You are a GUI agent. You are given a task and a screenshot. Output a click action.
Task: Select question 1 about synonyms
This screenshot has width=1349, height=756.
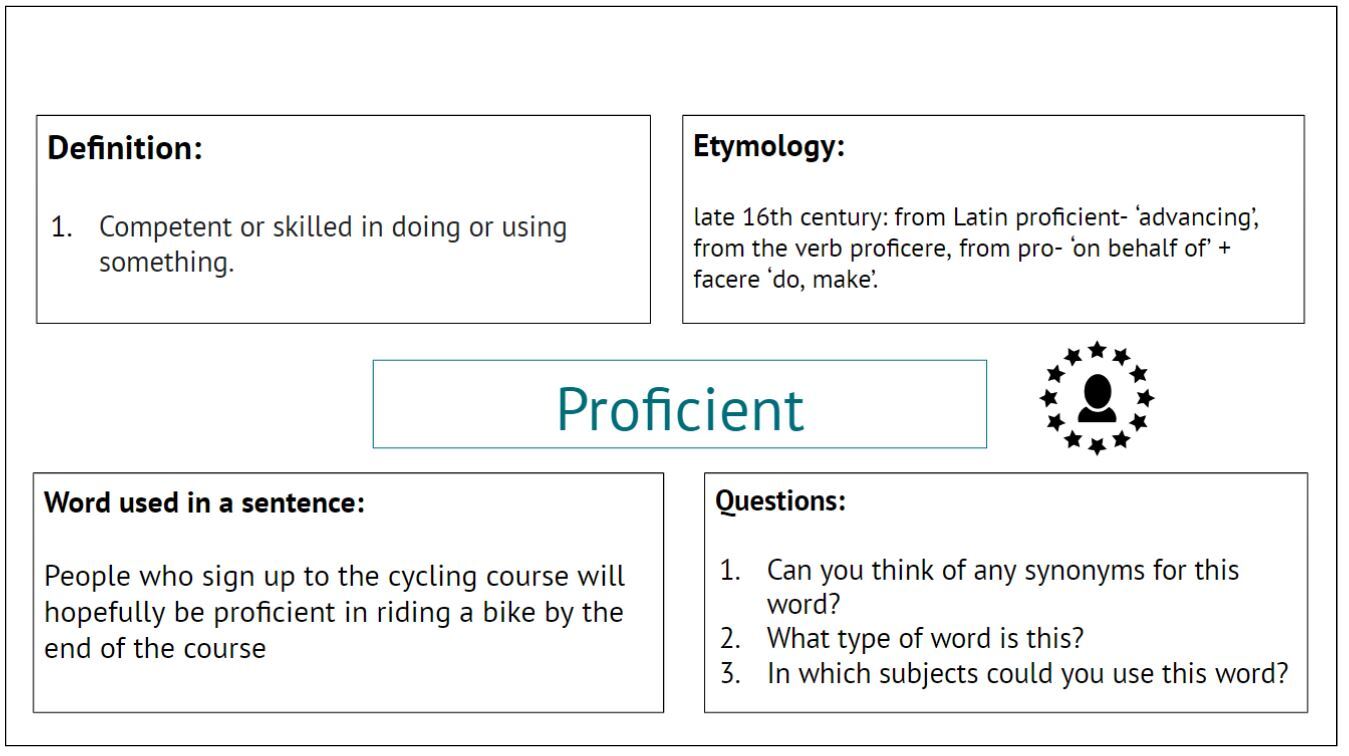tap(1002, 571)
